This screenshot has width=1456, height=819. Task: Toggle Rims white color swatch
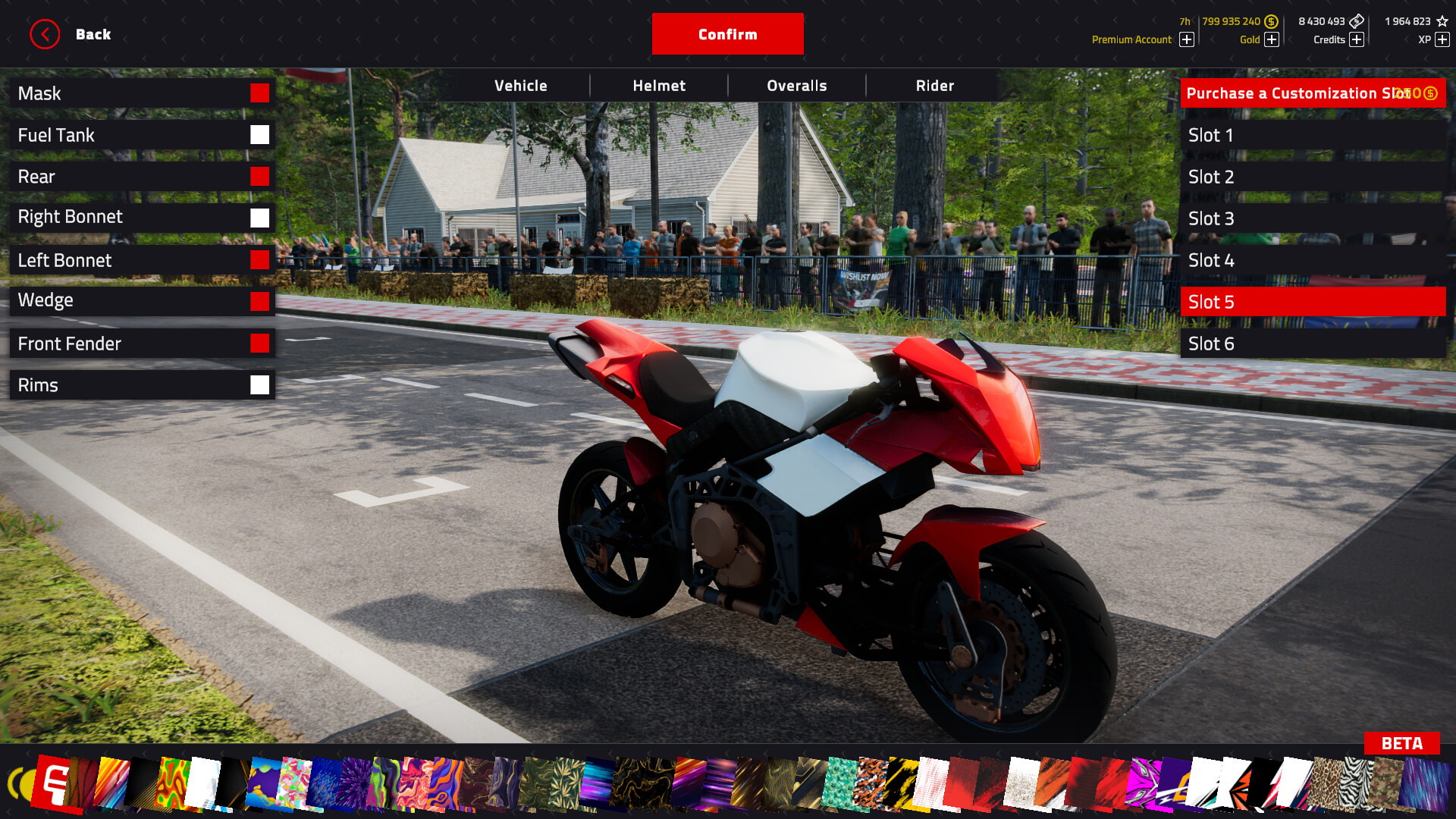click(x=259, y=384)
